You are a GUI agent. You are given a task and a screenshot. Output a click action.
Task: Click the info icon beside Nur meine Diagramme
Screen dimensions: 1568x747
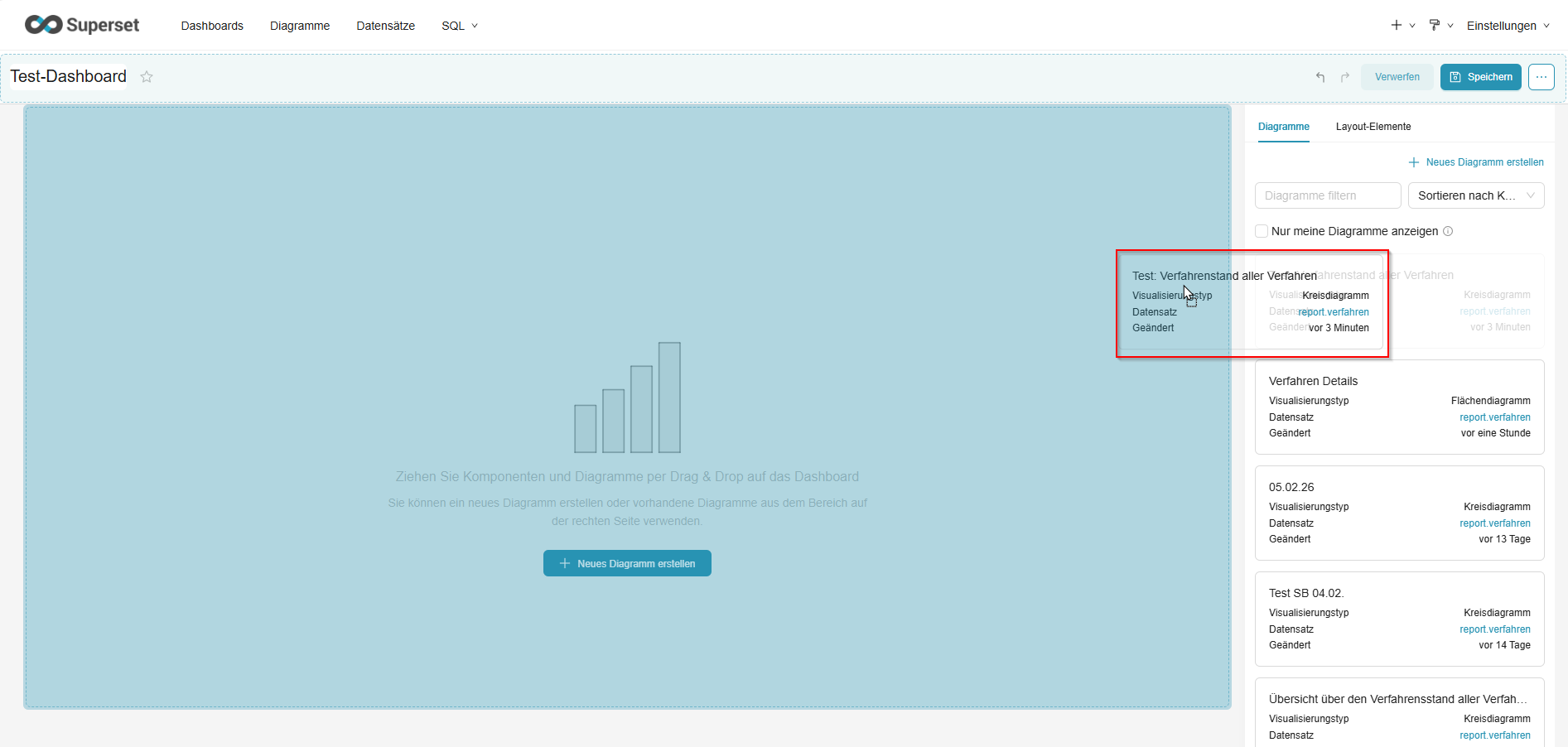(1448, 231)
